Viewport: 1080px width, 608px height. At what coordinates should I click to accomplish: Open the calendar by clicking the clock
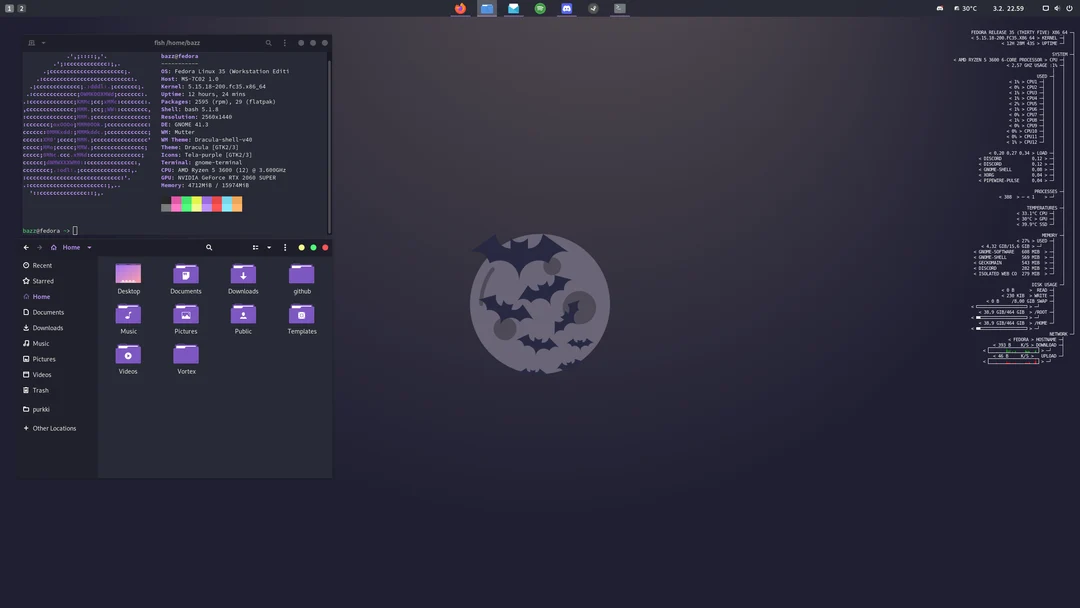pos(1008,8)
